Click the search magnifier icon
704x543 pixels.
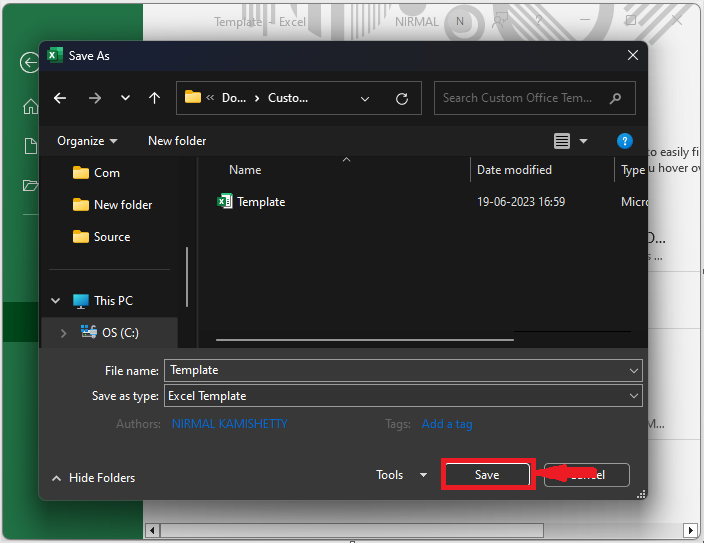pyautogui.click(x=616, y=98)
